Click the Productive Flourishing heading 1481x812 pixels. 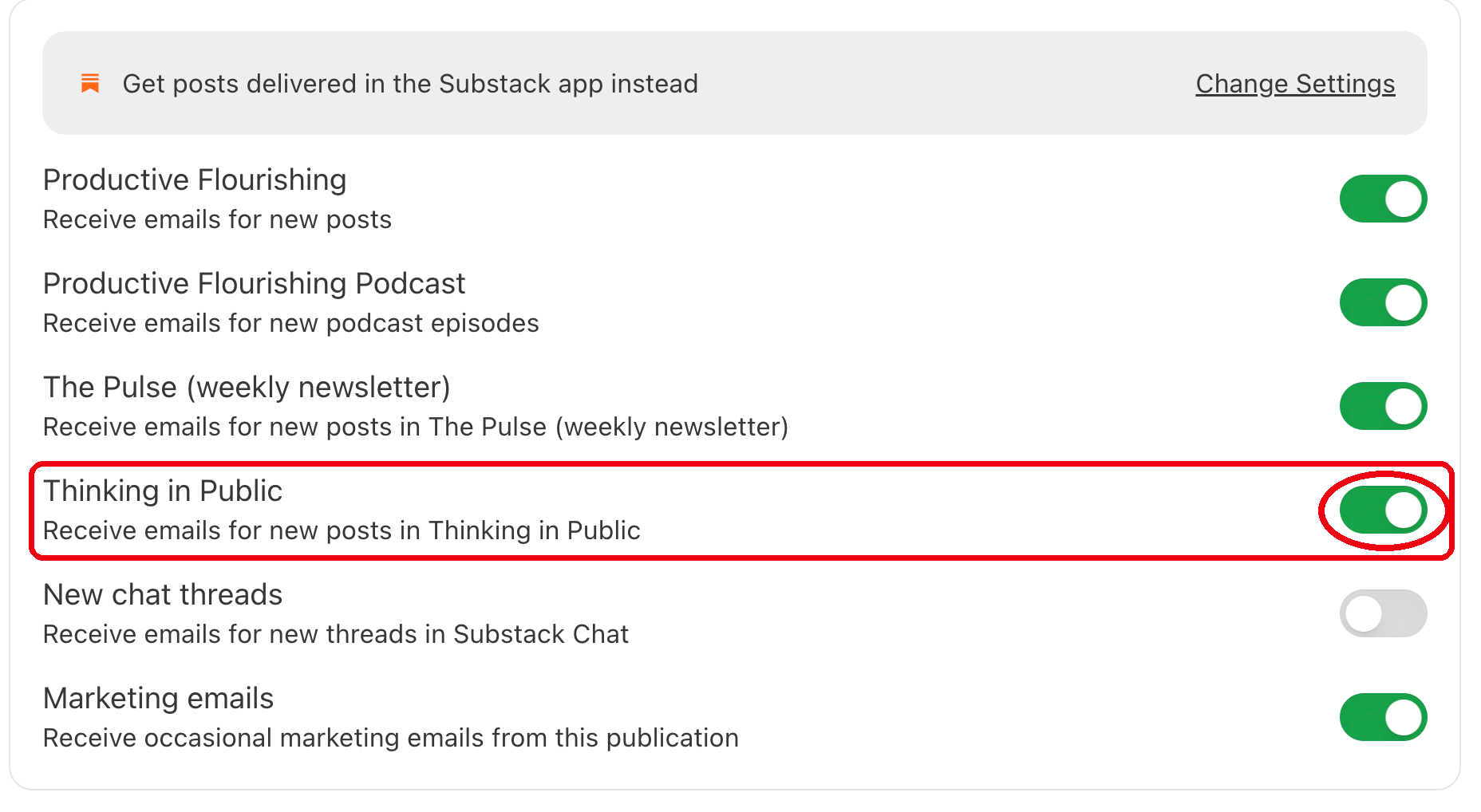(x=195, y=180)
